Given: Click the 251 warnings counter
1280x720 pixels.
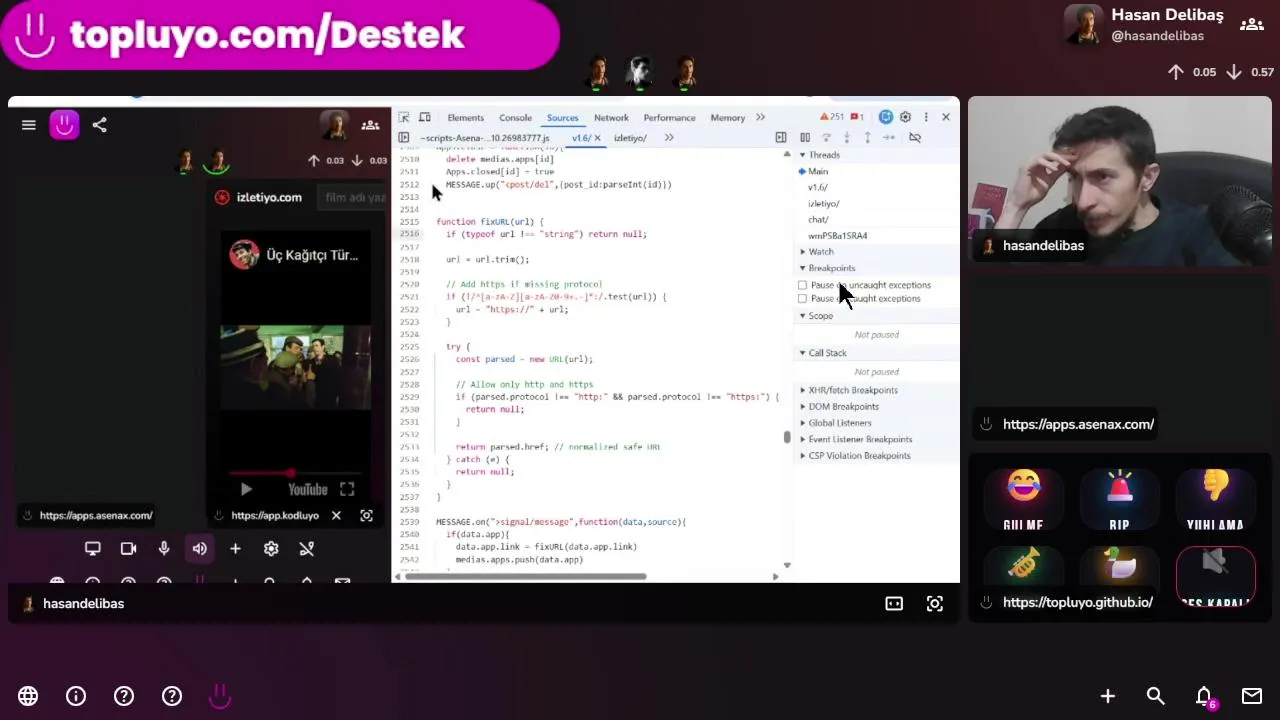Looking at the screenshot, I should pos(831,118).
